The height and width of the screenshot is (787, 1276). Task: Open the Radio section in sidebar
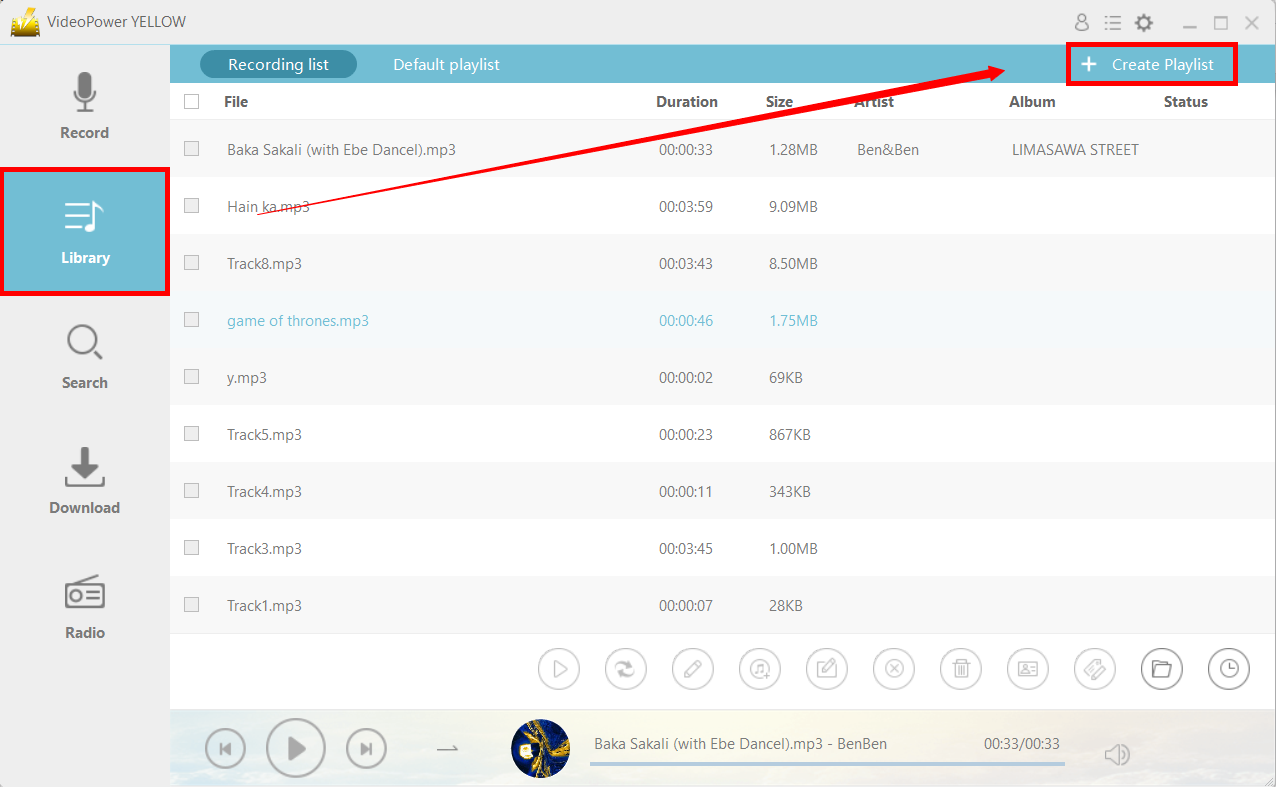click(x=84, y=607)
